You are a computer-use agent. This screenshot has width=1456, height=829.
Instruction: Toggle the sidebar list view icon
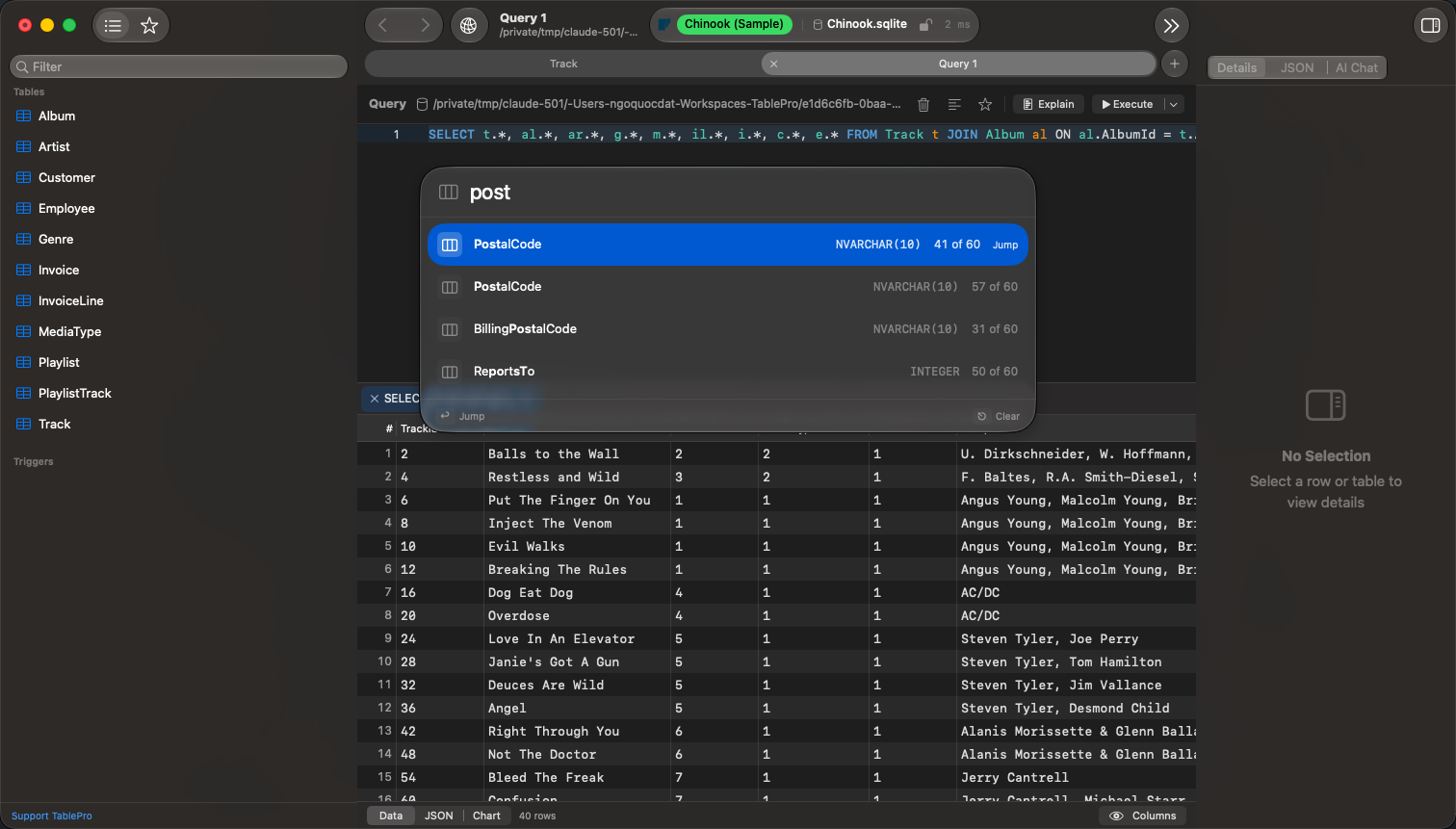point(114,26)
